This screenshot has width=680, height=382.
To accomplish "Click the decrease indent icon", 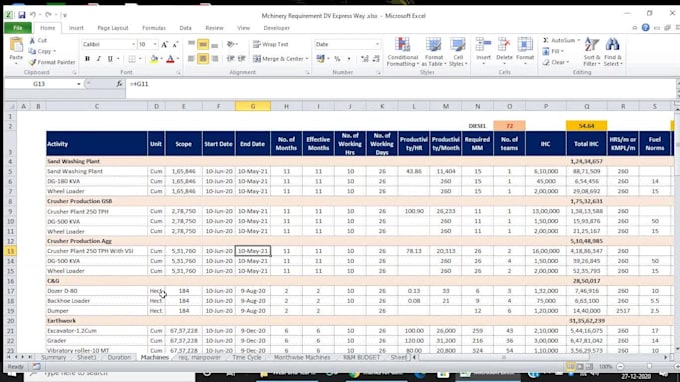I will tap(230, 59).
